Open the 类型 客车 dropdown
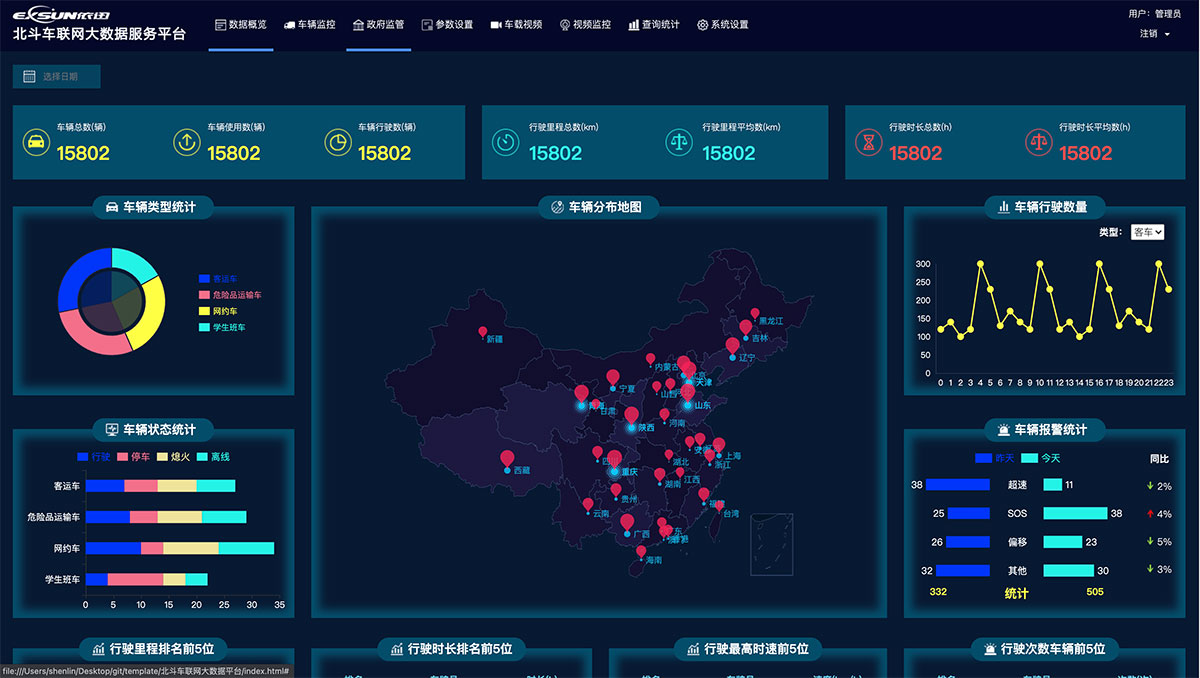 (1147, 232)
